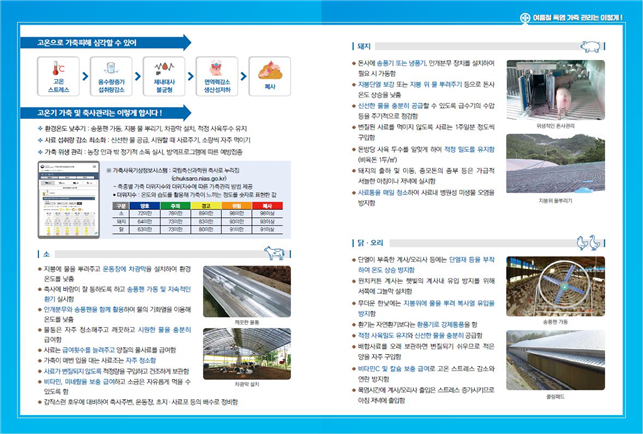Click the 더위지수 definition line above the table

pyautogui.click(x=194, y=194)
